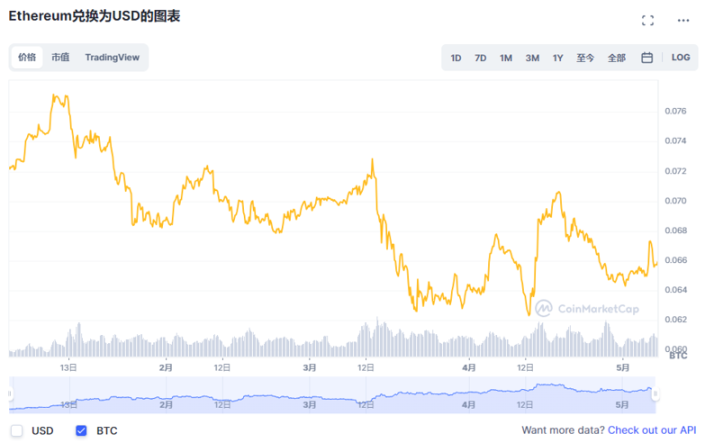
Task: Select the 至今 year-to-date range
Action: point(585,58)
